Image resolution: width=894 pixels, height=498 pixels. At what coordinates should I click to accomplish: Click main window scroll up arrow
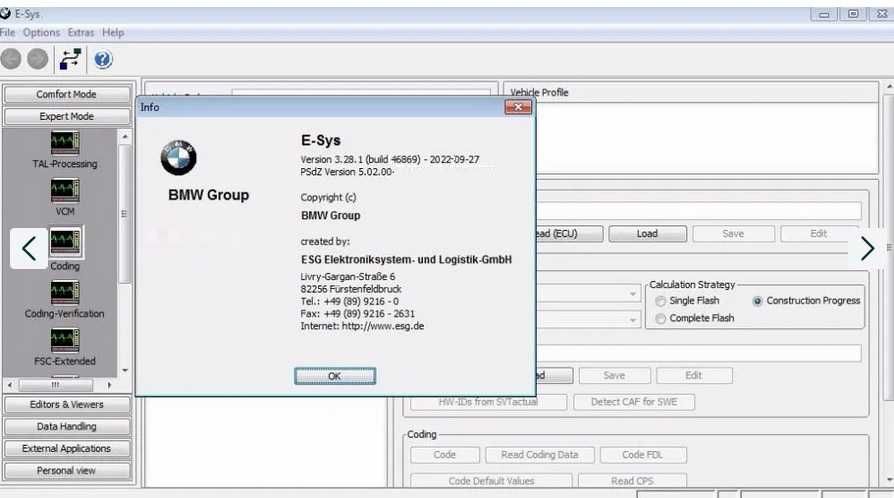(889, 86)
